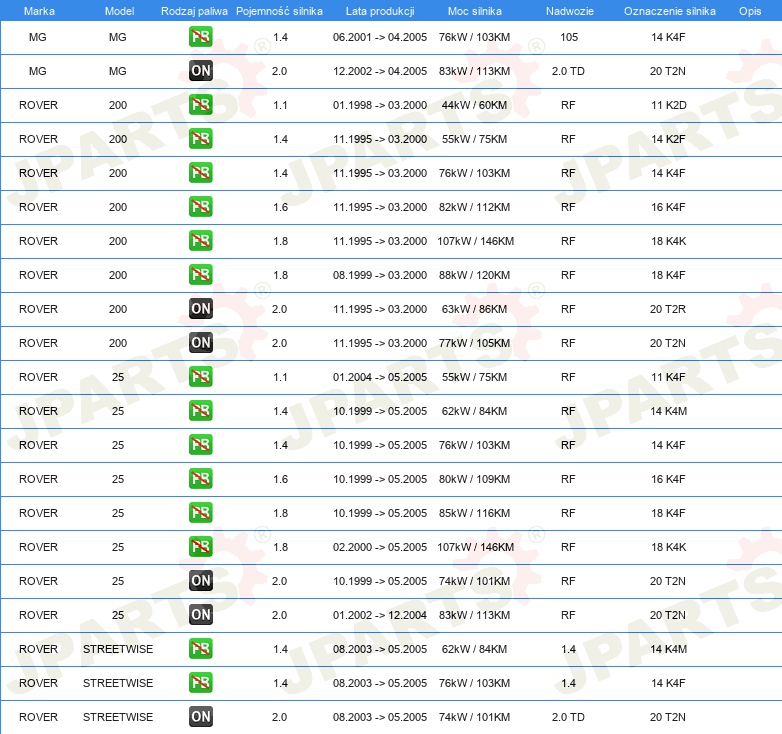This screenshot has height=734, width=782.
Task: Click the Oznaczenie silnika column header
Action: (x=669, y=10)
